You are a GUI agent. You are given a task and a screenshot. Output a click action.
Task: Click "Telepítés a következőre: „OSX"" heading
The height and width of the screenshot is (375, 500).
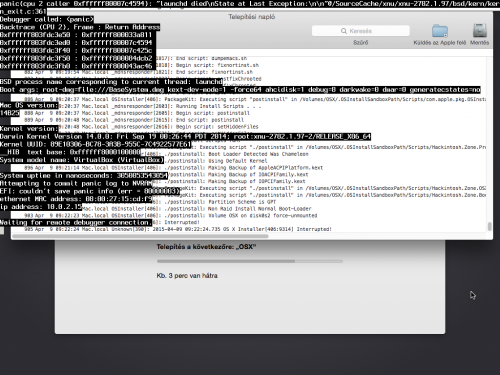tap(206, 247)
